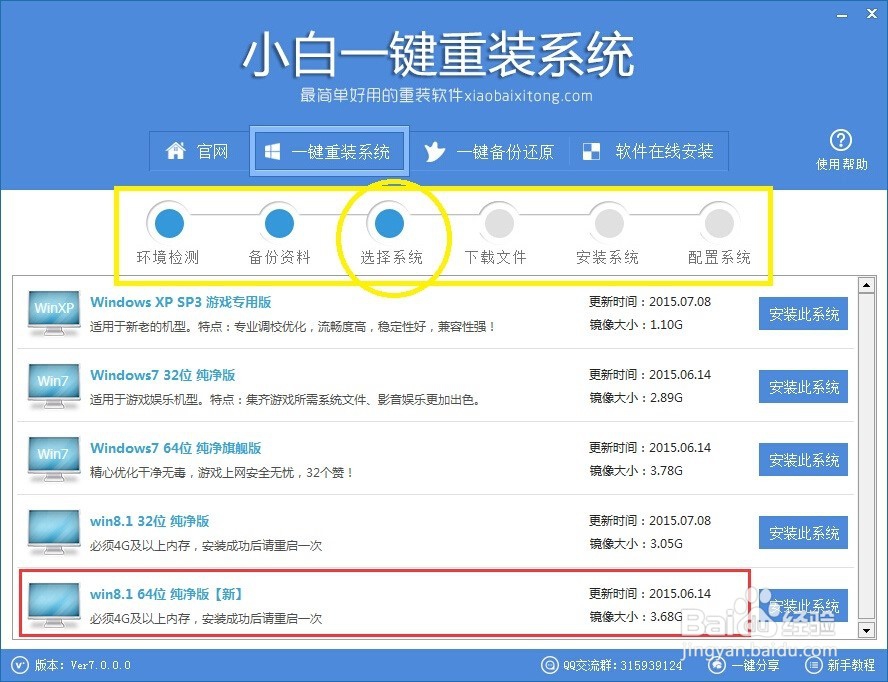Image resolution: width=888 pixels, height=682 pixels.
Task: Click the 安装系统 step circle
Action: point(609,223)
